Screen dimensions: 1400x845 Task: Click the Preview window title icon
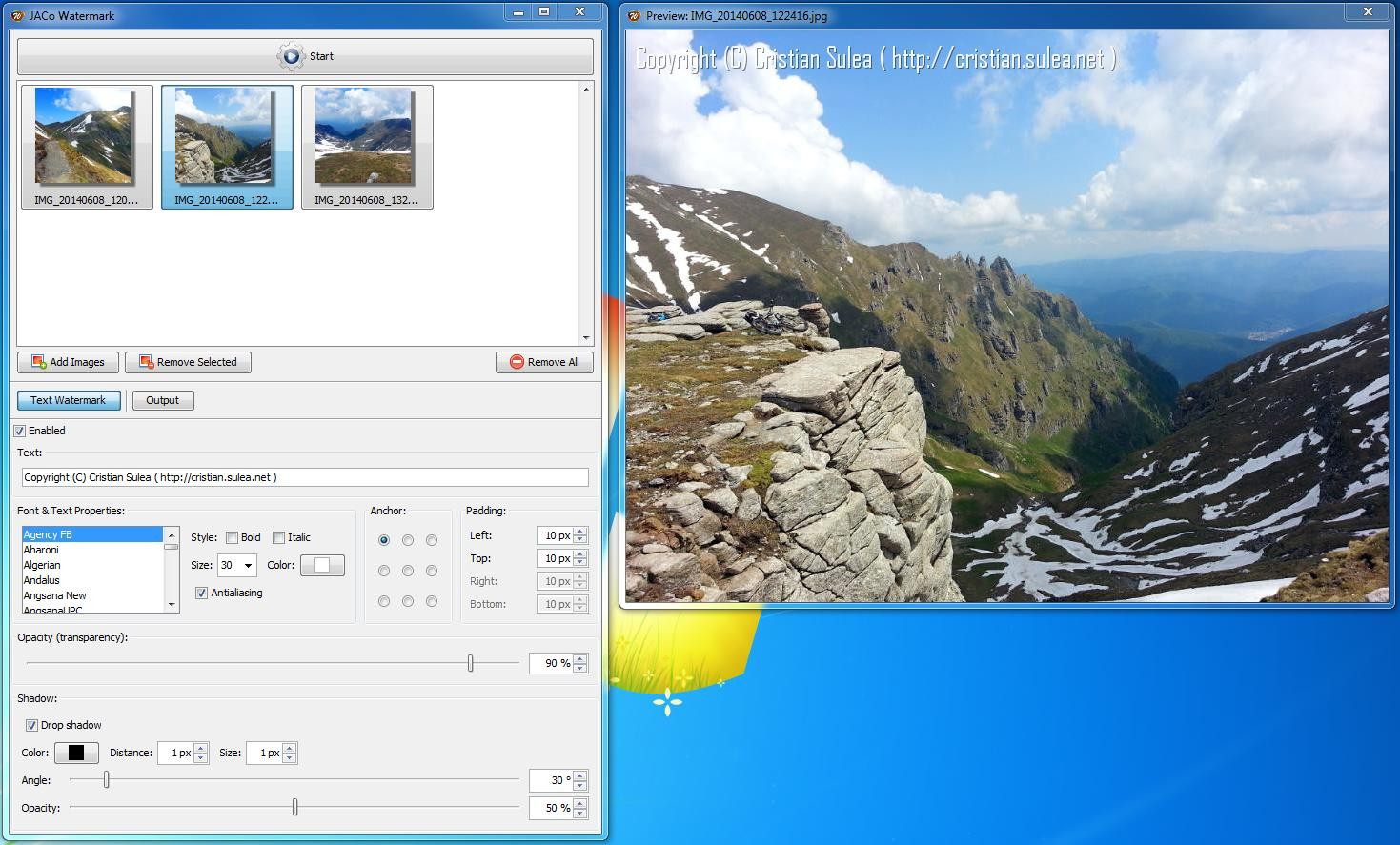pyautogui.click(x=634, y=16)
